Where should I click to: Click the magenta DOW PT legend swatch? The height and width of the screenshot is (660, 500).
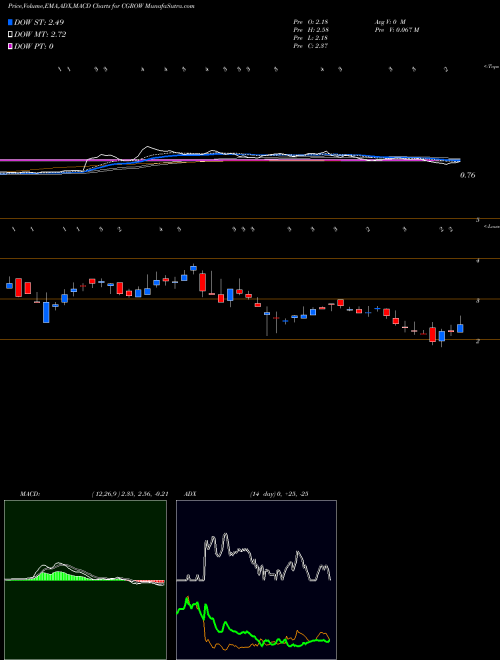click(x=11, y=46)
